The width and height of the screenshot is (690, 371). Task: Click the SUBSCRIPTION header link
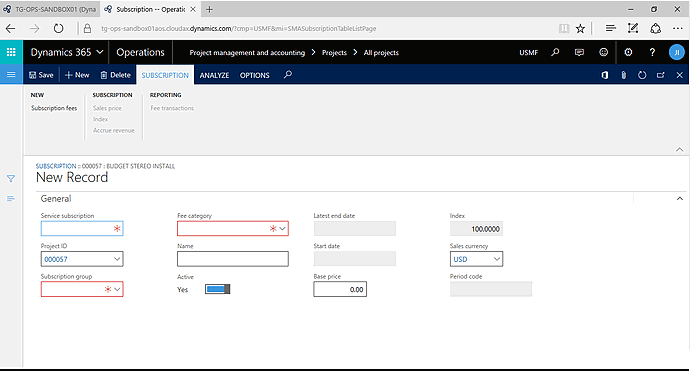tap(56, 166)
